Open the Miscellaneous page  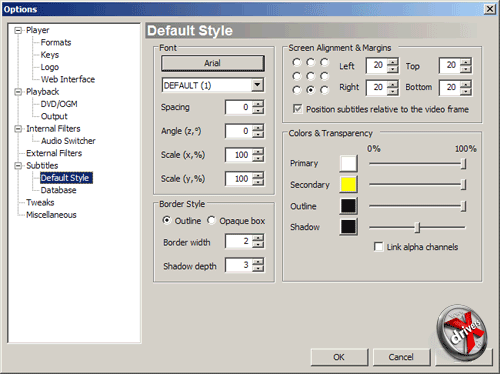pyautogui.click(x=51, y=215)
